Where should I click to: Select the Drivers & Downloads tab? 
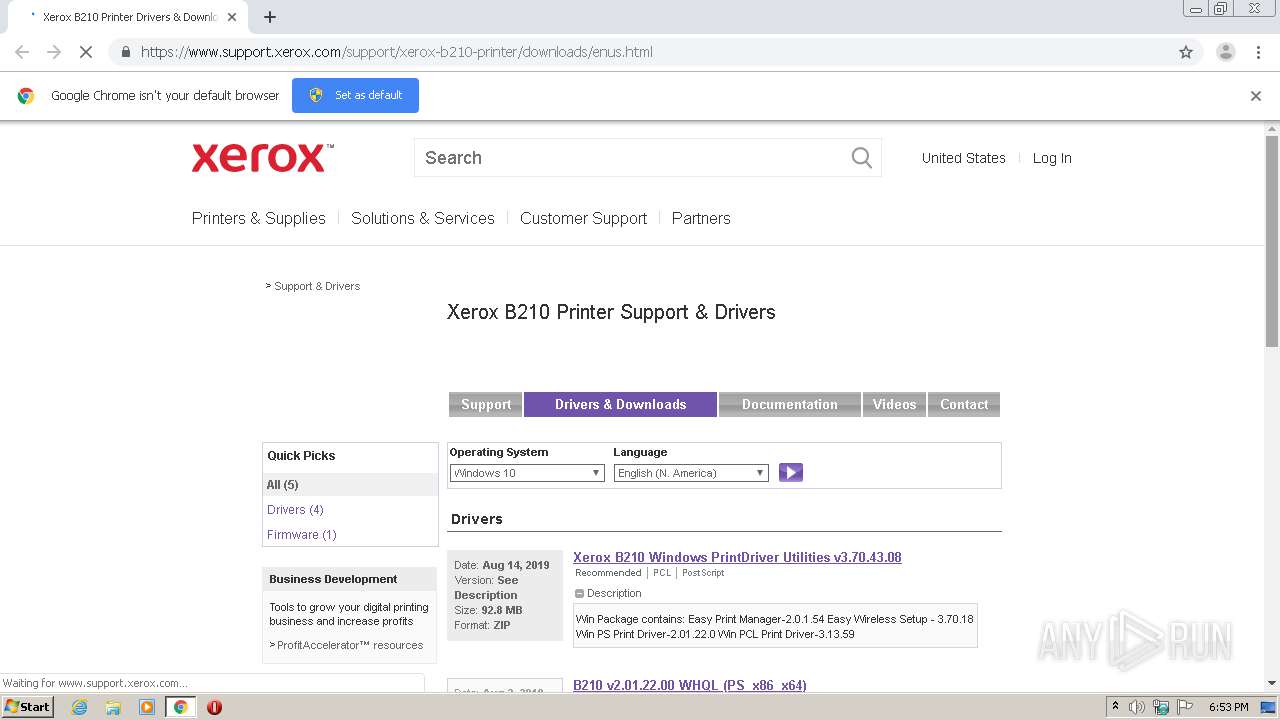(620, 404)
